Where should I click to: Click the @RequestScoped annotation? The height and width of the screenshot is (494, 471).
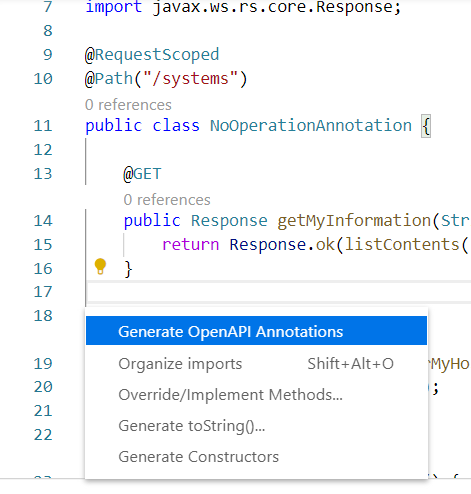pyautogui.click(x=152, y=55)
